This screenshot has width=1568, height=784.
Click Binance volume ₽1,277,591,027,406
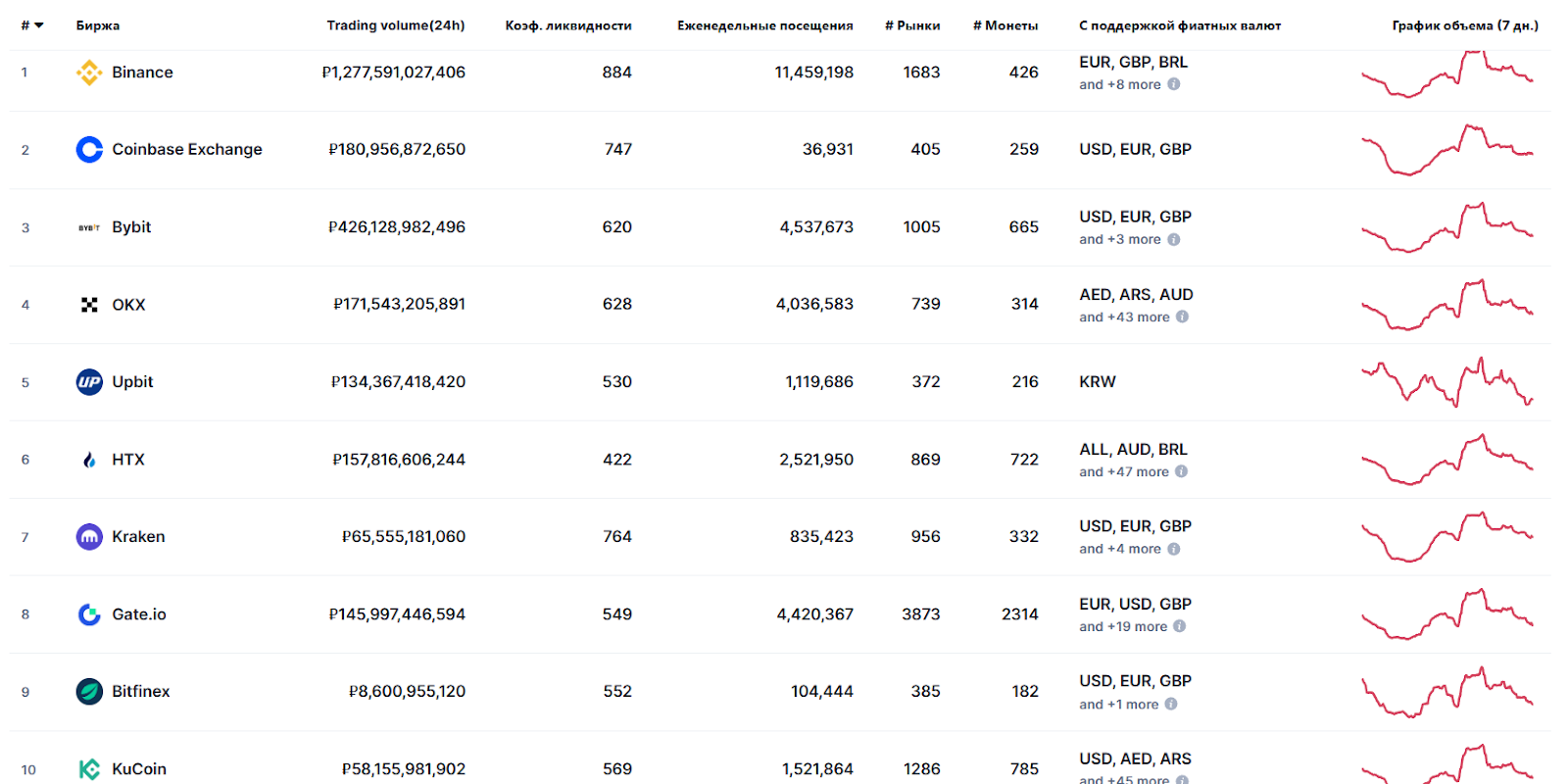point(394,73)
